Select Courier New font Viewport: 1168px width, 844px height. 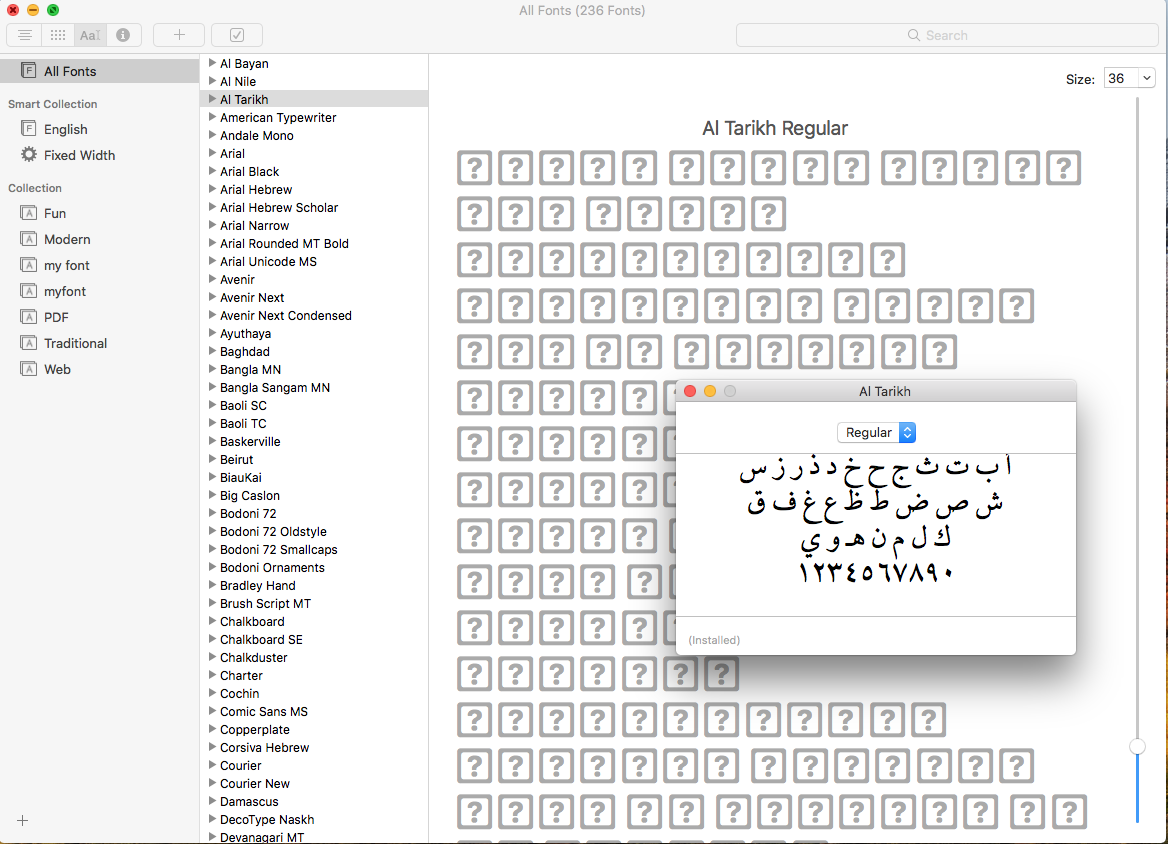pyautogui.click(x=255, y=784)
